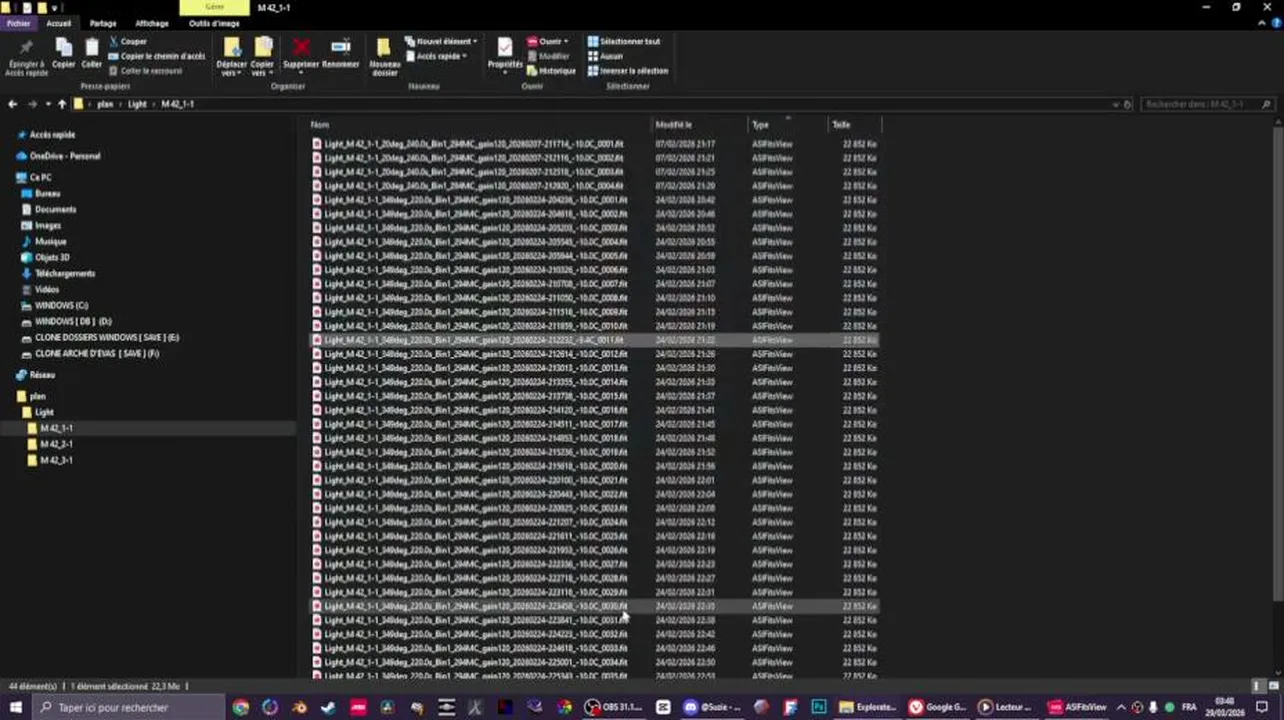Open the Déplacer vers dropdown
This screenshot has width=1284, height=720.
coord(231,57)
